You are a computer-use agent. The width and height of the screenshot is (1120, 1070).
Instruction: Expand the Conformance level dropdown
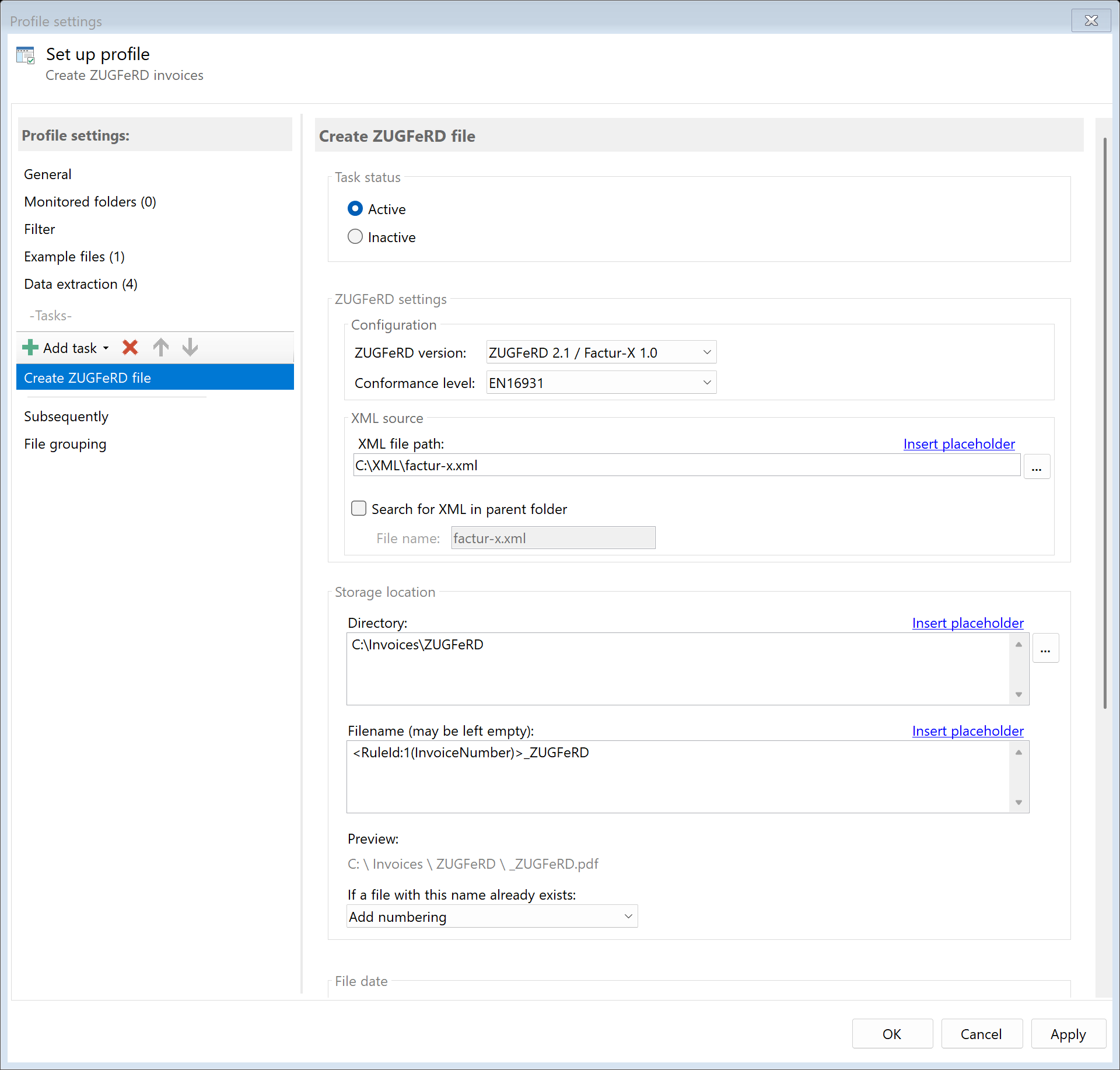click(x=601, y=383)
